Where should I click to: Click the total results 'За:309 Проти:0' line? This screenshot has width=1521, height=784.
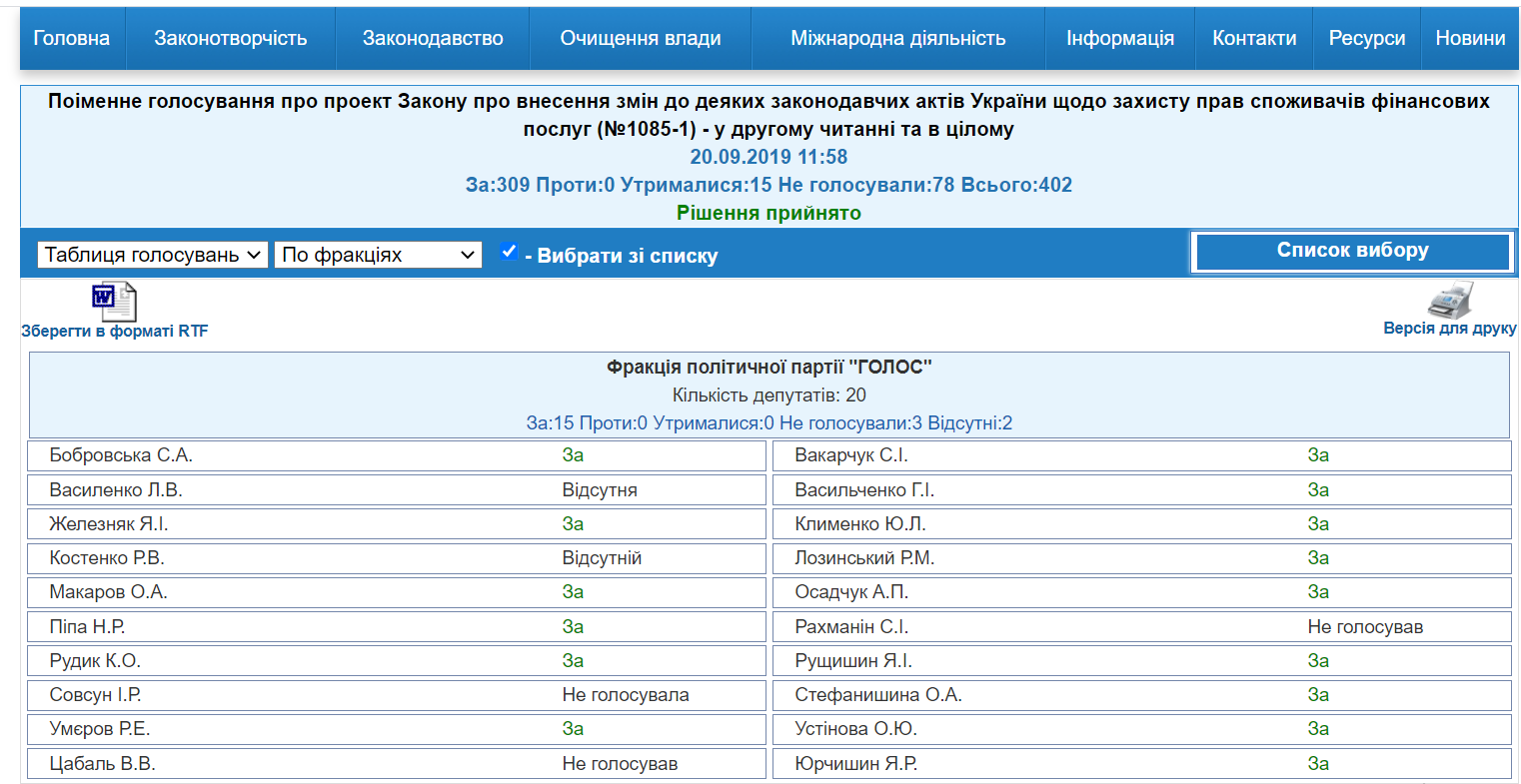coord(768,185)
